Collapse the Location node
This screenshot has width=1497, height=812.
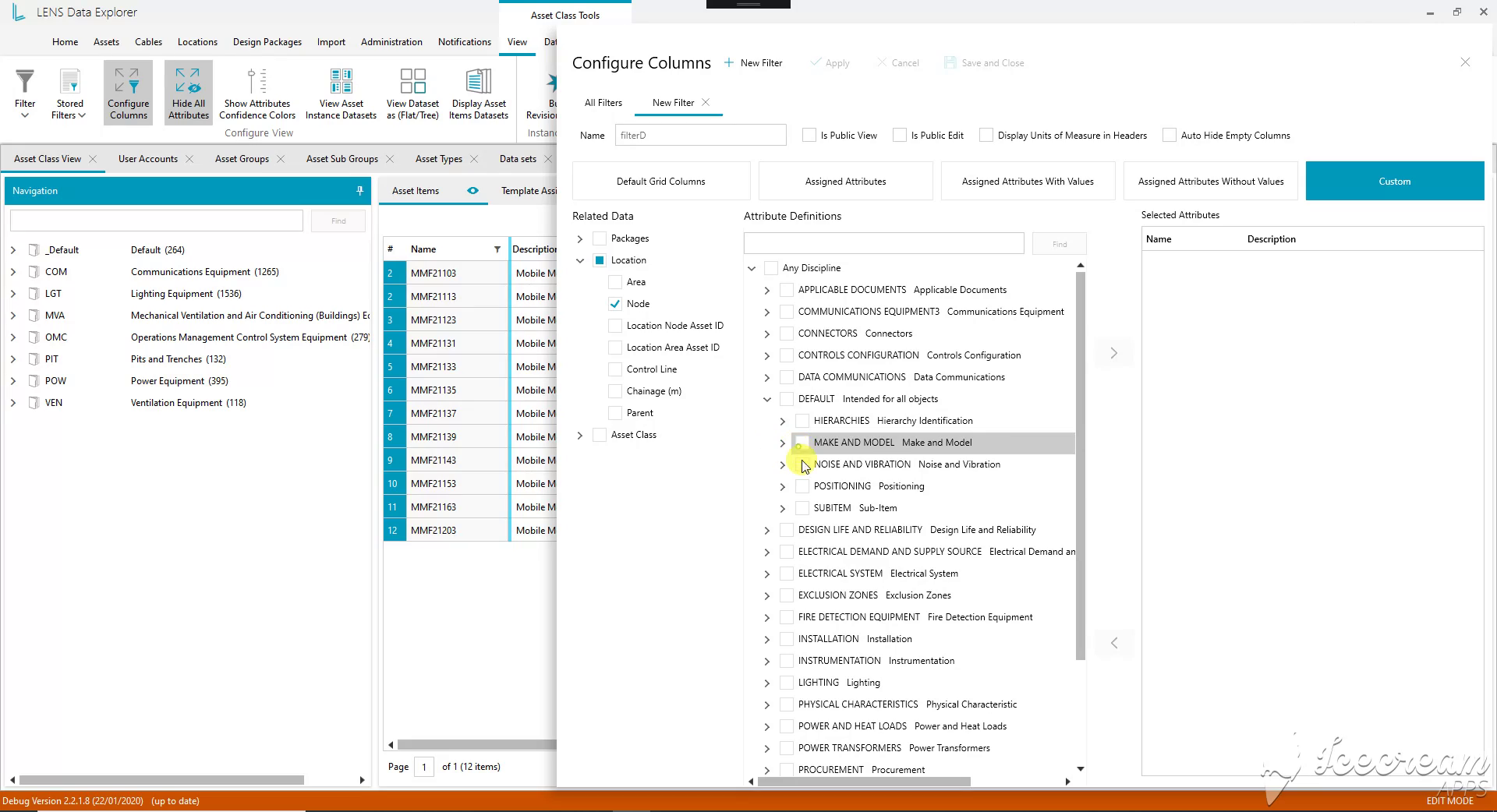tap(580, 260)
